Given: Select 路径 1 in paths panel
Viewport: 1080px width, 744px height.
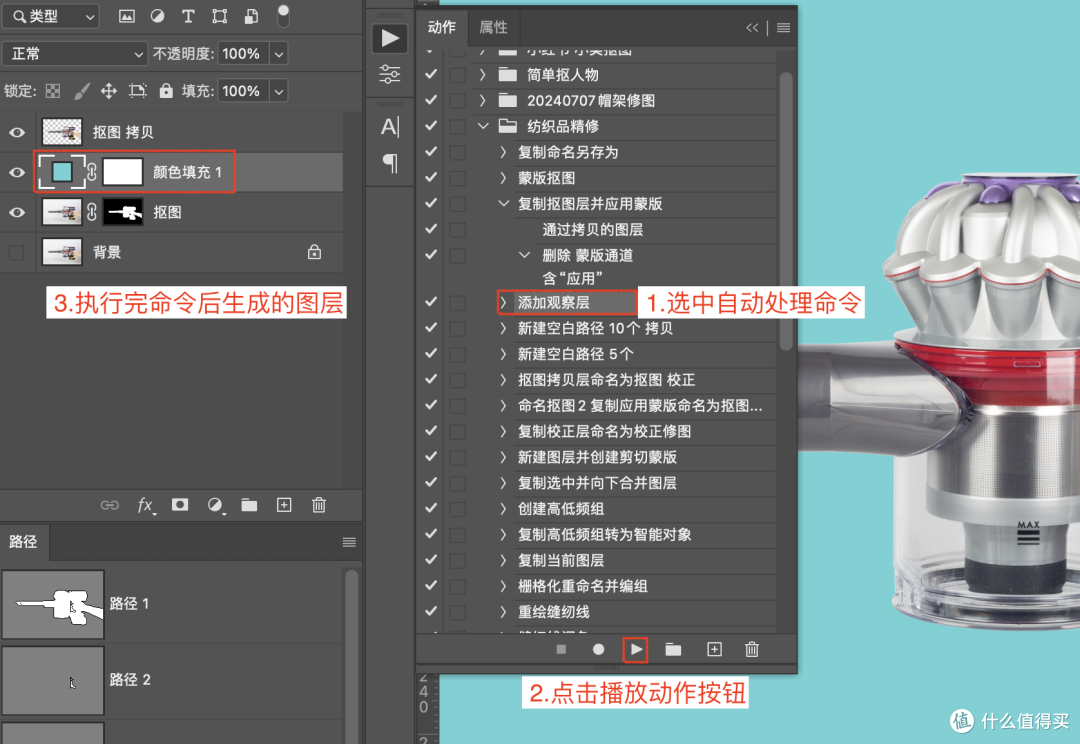Looking at the screenshot, I should click(171, 604).
